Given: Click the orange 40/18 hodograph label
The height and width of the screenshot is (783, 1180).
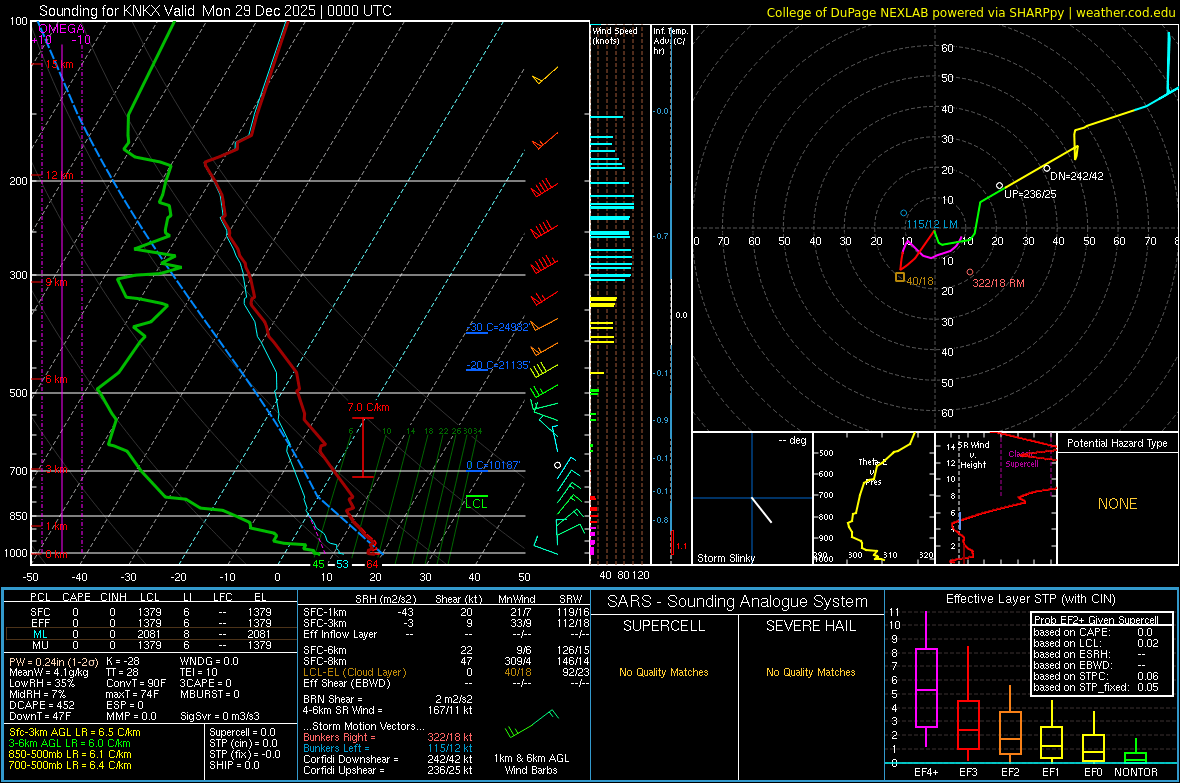Looking at the screenshot, I should click(920, 281).
